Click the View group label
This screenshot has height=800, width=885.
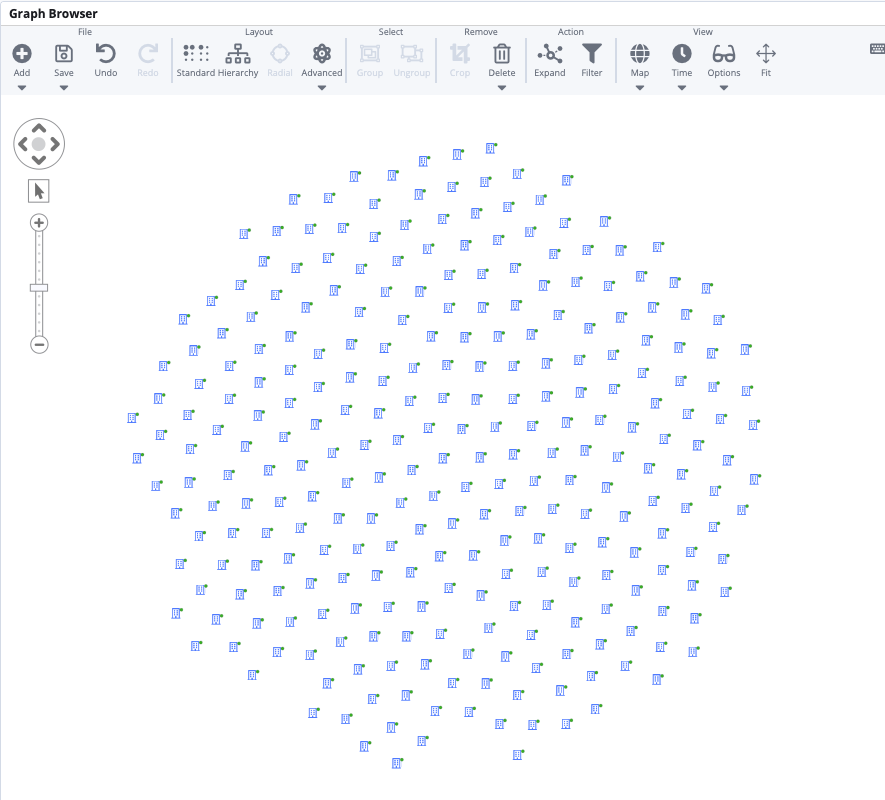tap(703, 31)
